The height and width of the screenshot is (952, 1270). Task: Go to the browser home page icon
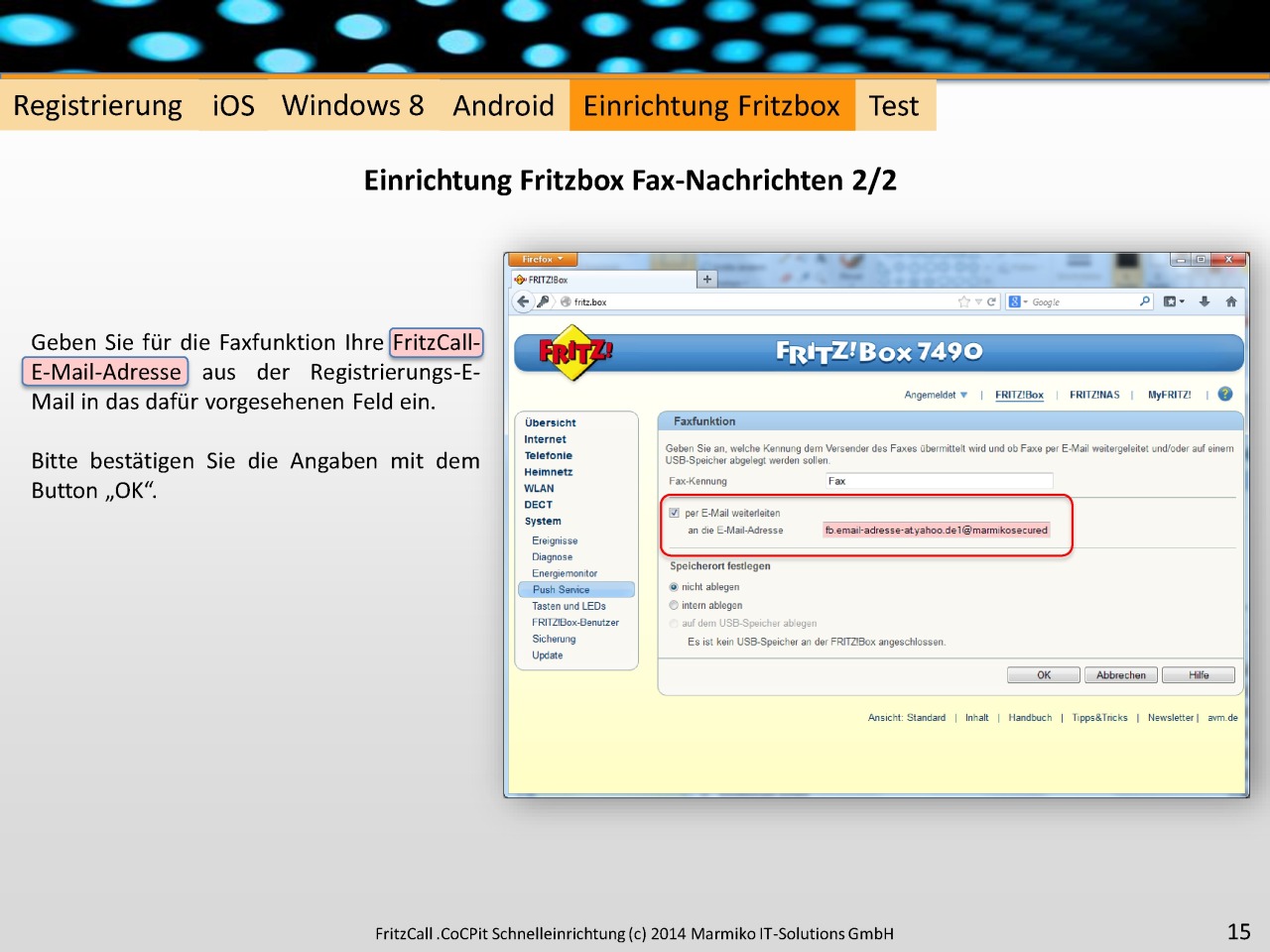click(1231, 301)
